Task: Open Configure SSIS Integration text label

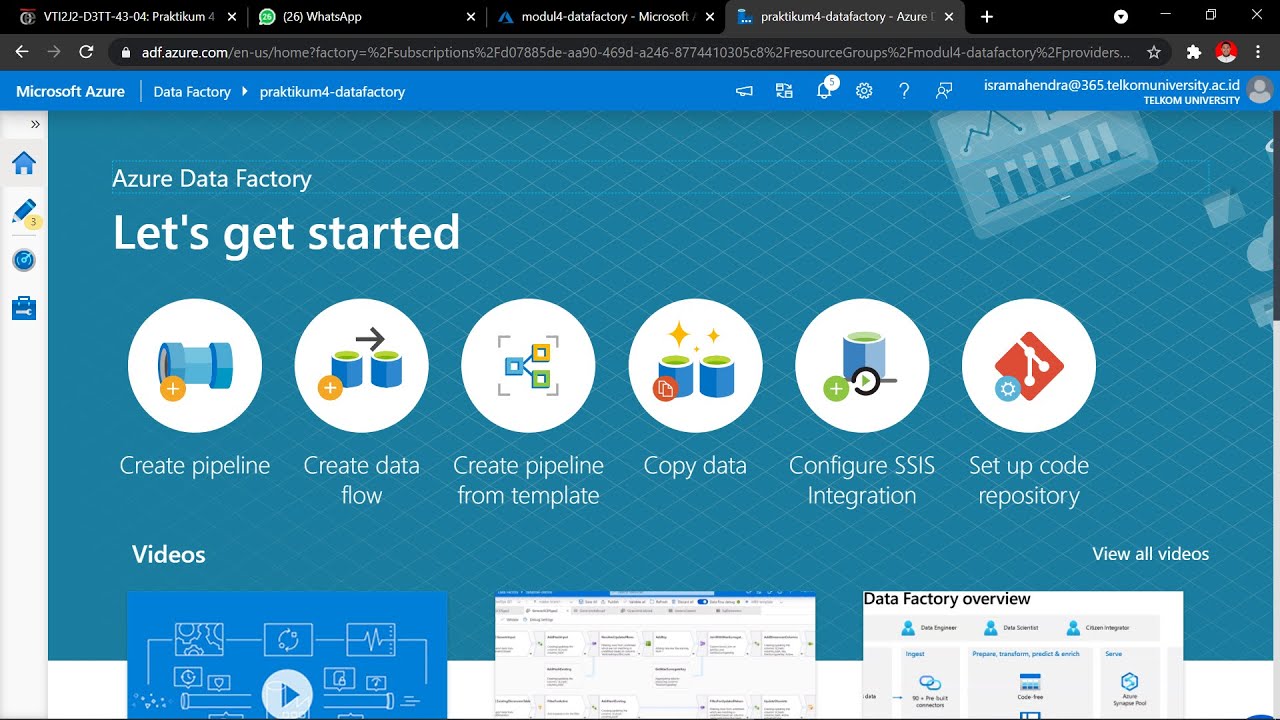Action: (862, 480)
